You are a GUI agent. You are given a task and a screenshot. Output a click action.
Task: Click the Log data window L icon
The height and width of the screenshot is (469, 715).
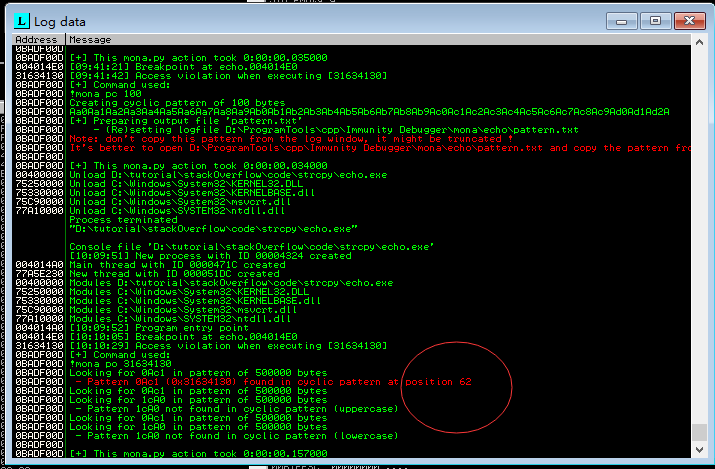[22, 21]
